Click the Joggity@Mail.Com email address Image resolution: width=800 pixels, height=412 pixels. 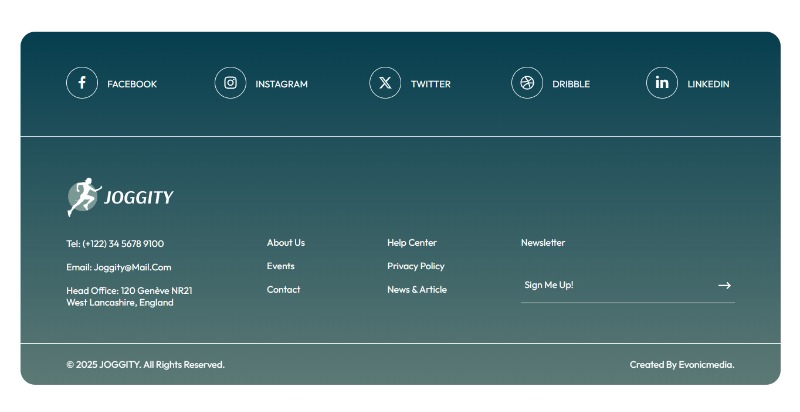click(132, 267)
